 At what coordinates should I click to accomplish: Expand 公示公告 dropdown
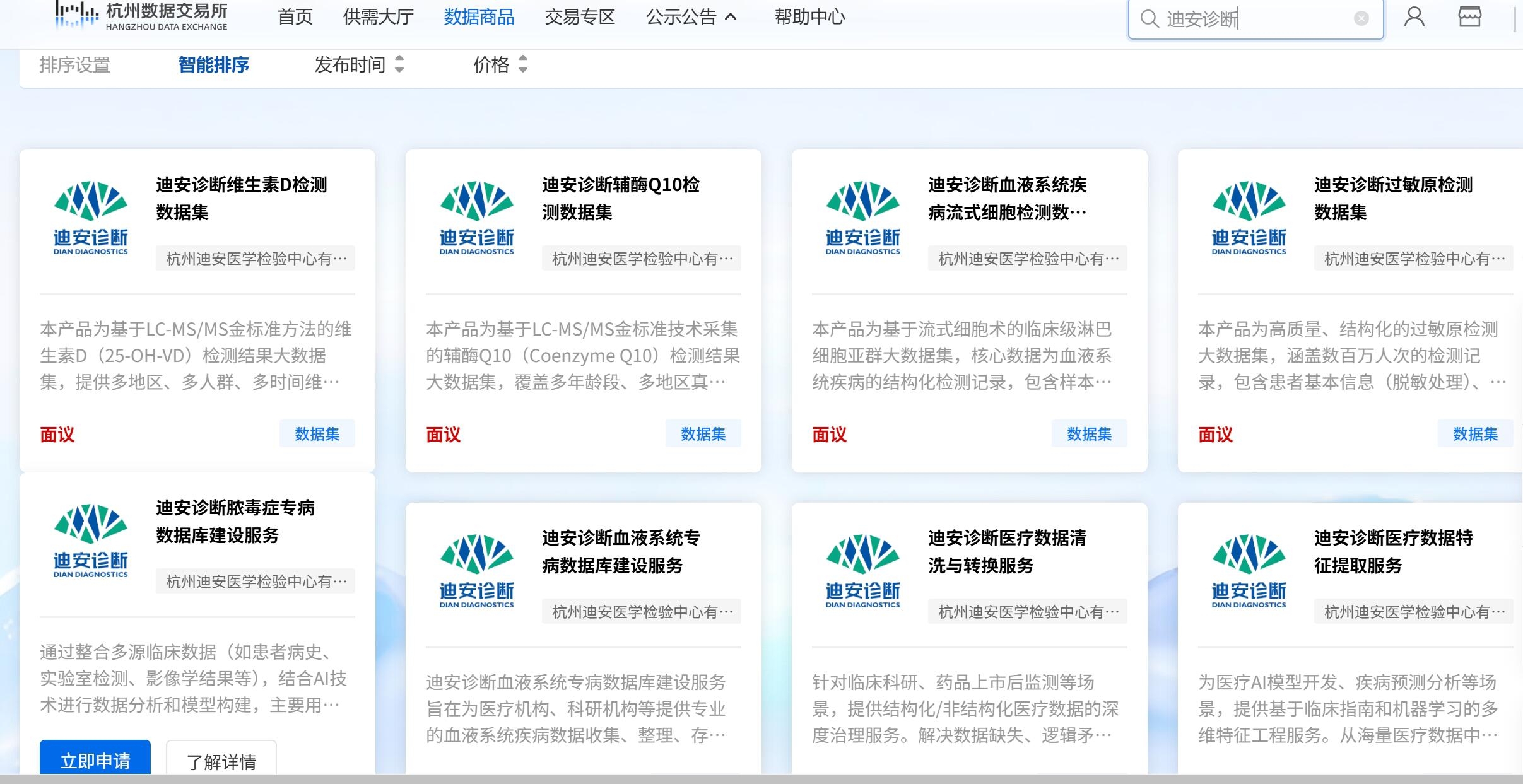coord(691,17)
